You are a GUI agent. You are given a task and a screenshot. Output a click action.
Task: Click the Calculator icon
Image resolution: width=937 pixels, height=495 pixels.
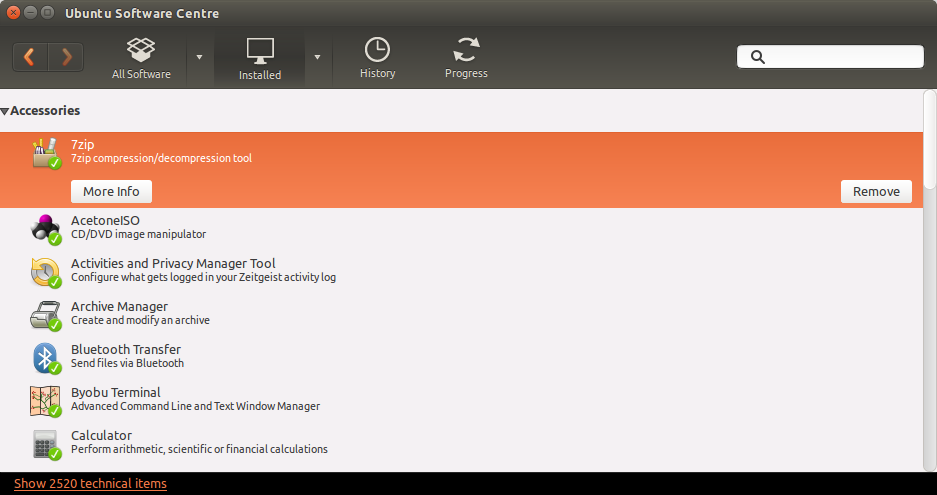click(x=46, y=445)
